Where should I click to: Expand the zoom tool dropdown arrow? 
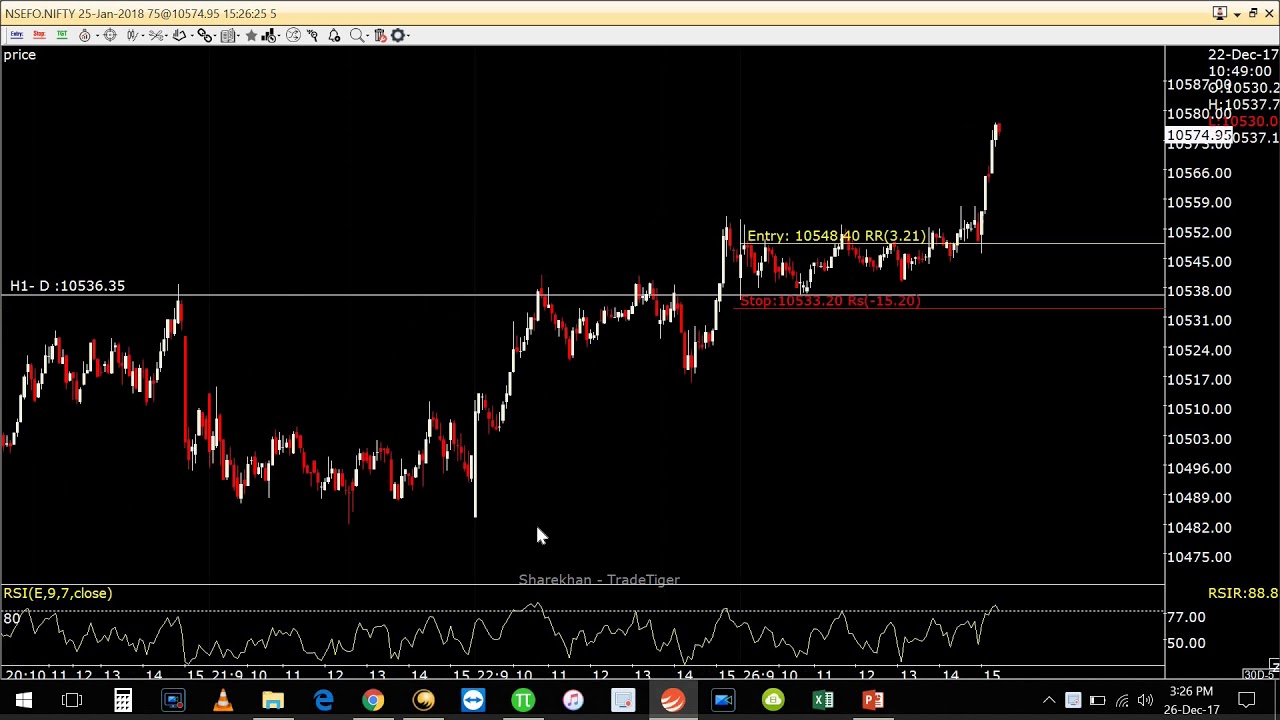tap(368, 35)
